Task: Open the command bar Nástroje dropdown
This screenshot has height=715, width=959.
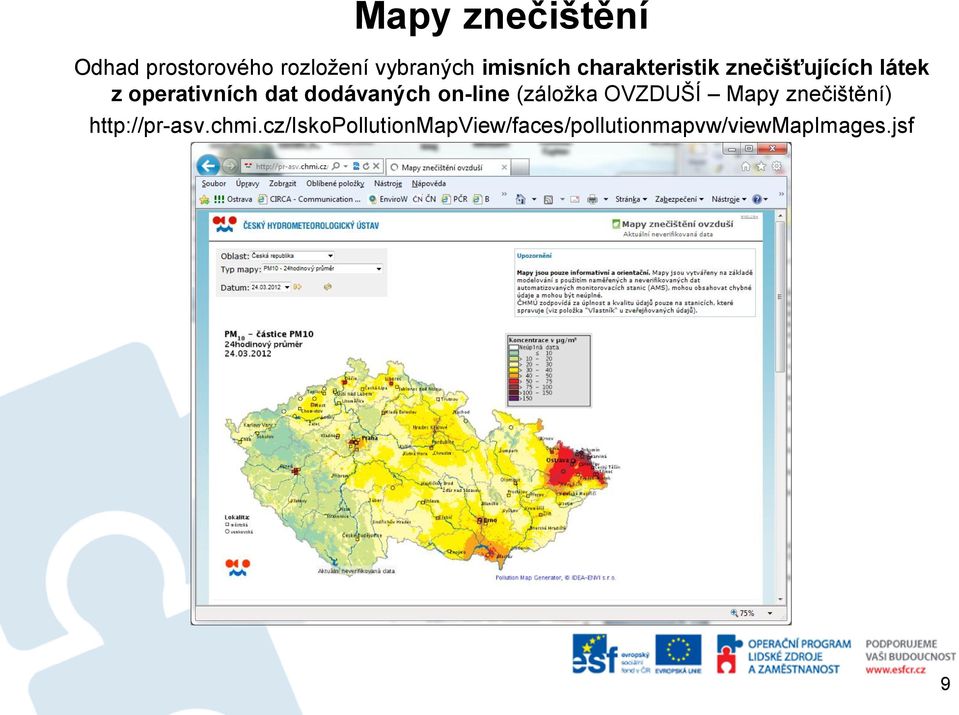Action: [x=728, y=199]
